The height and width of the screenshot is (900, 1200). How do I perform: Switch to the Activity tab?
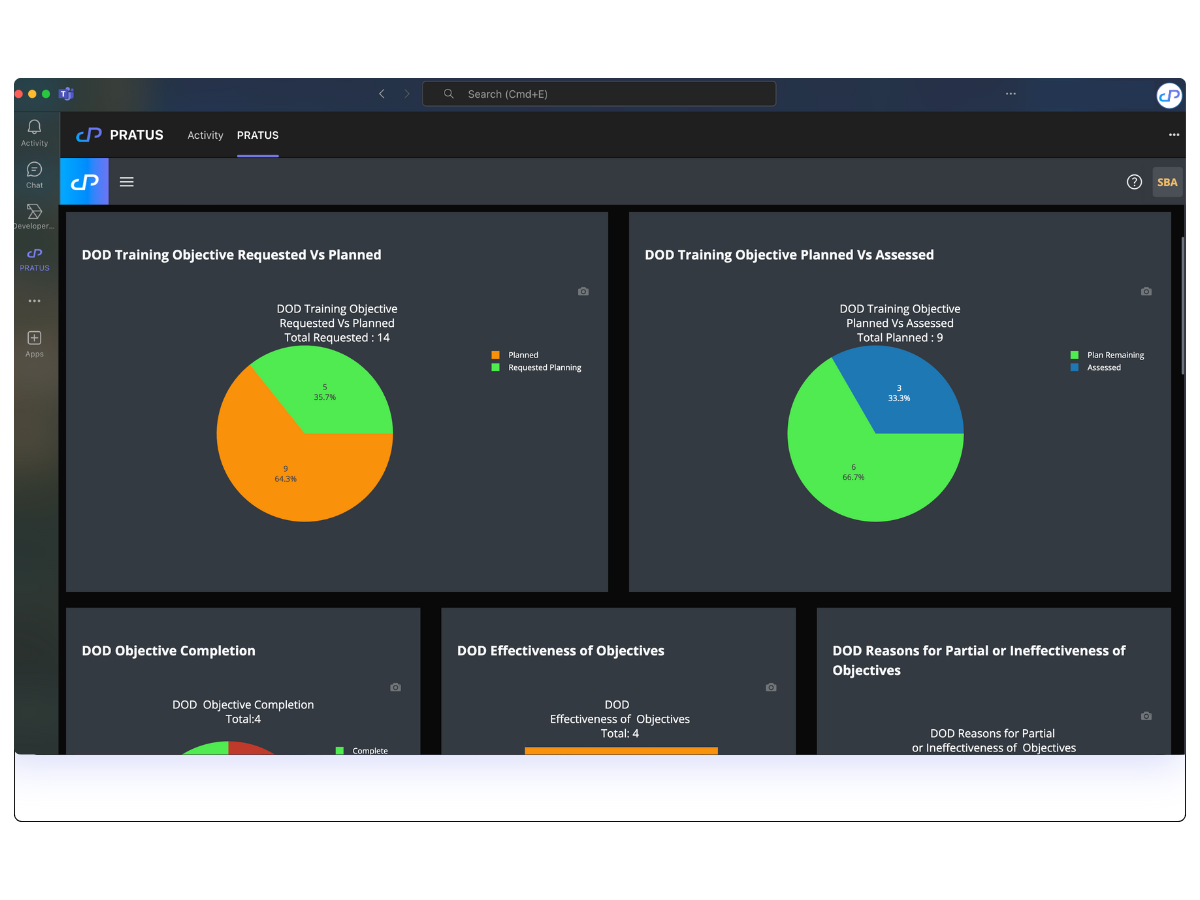(205, 135)
